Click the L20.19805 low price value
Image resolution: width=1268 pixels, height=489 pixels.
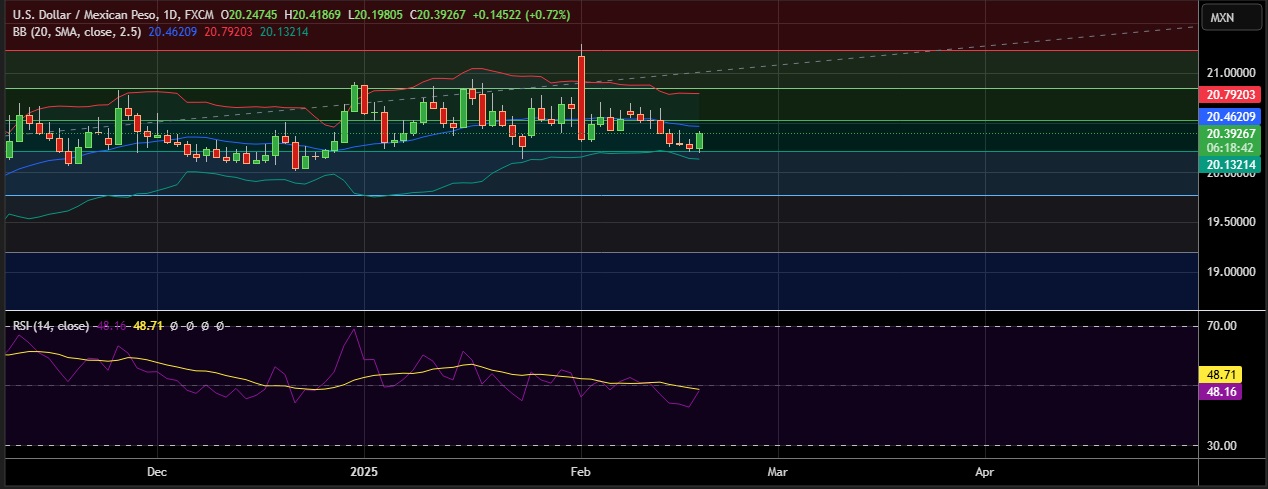(x=376, y=17)
